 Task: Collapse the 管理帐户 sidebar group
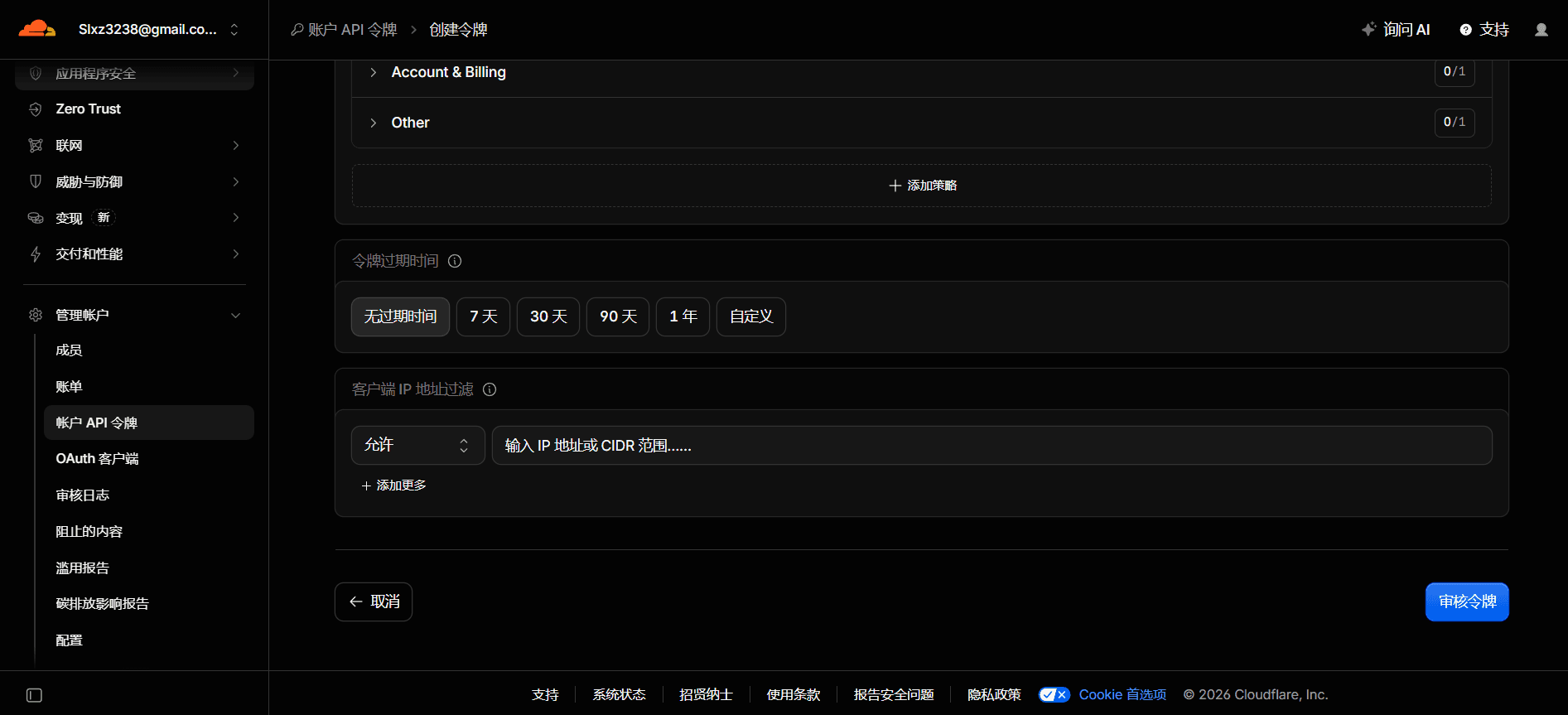236,315
